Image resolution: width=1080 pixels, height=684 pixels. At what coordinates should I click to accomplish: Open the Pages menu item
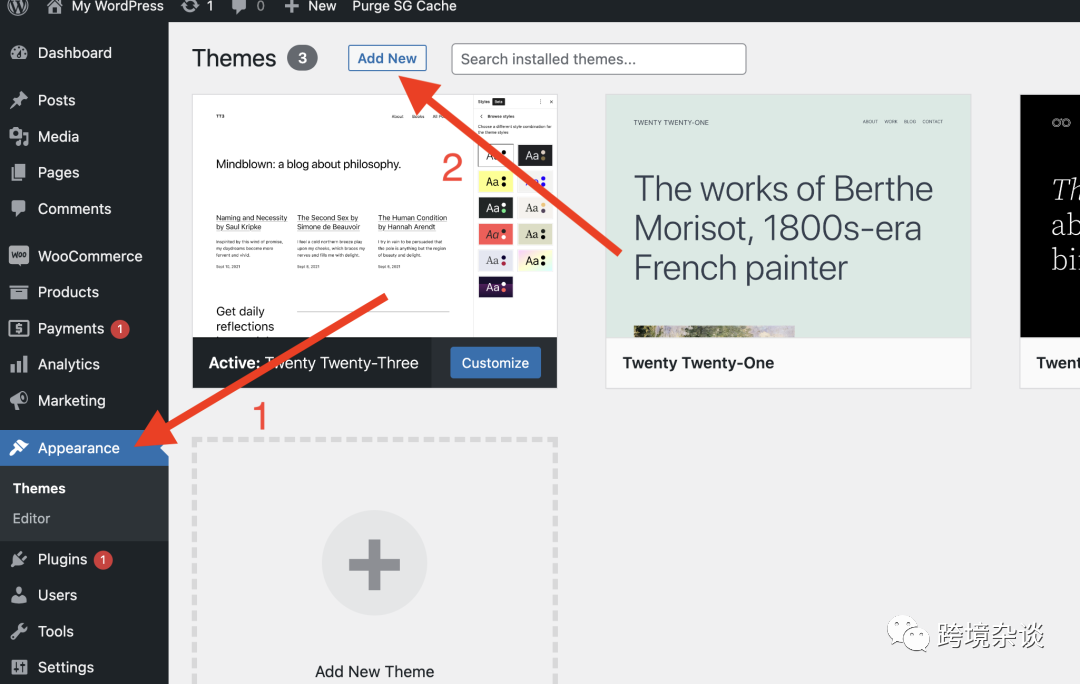point(59,172)
